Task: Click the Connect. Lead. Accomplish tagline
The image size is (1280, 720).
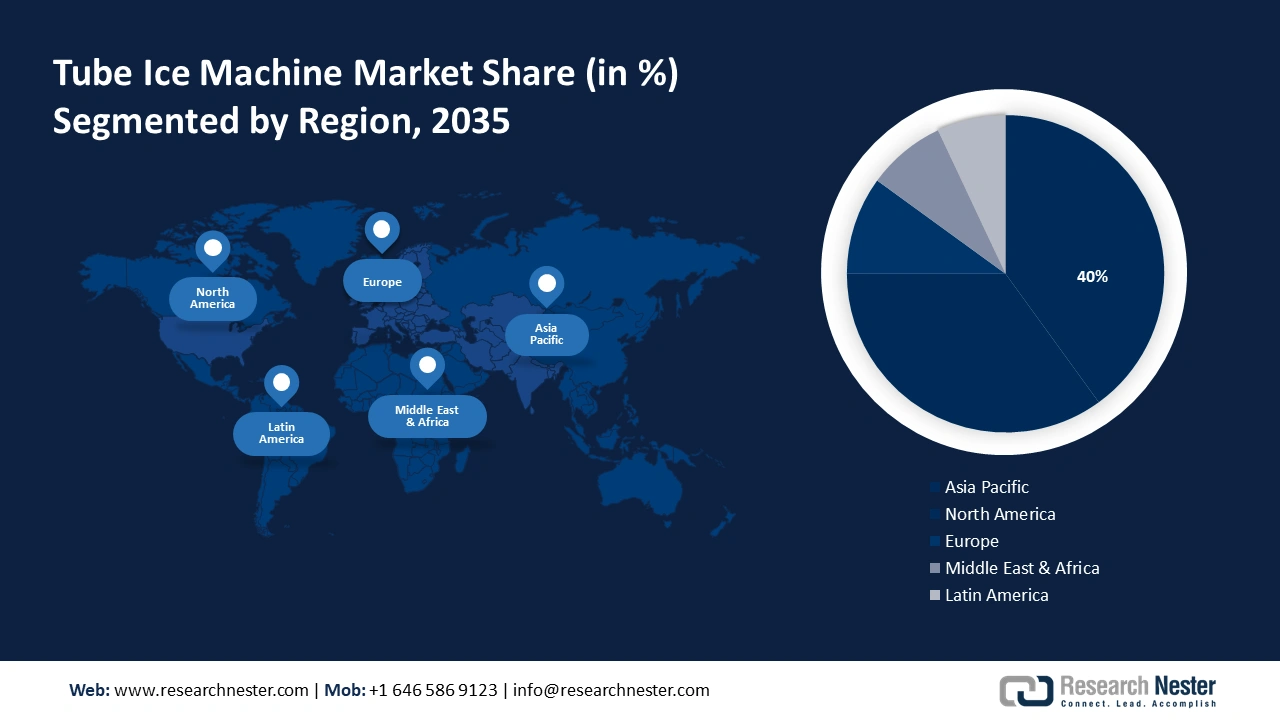Action: [1138, 703]
